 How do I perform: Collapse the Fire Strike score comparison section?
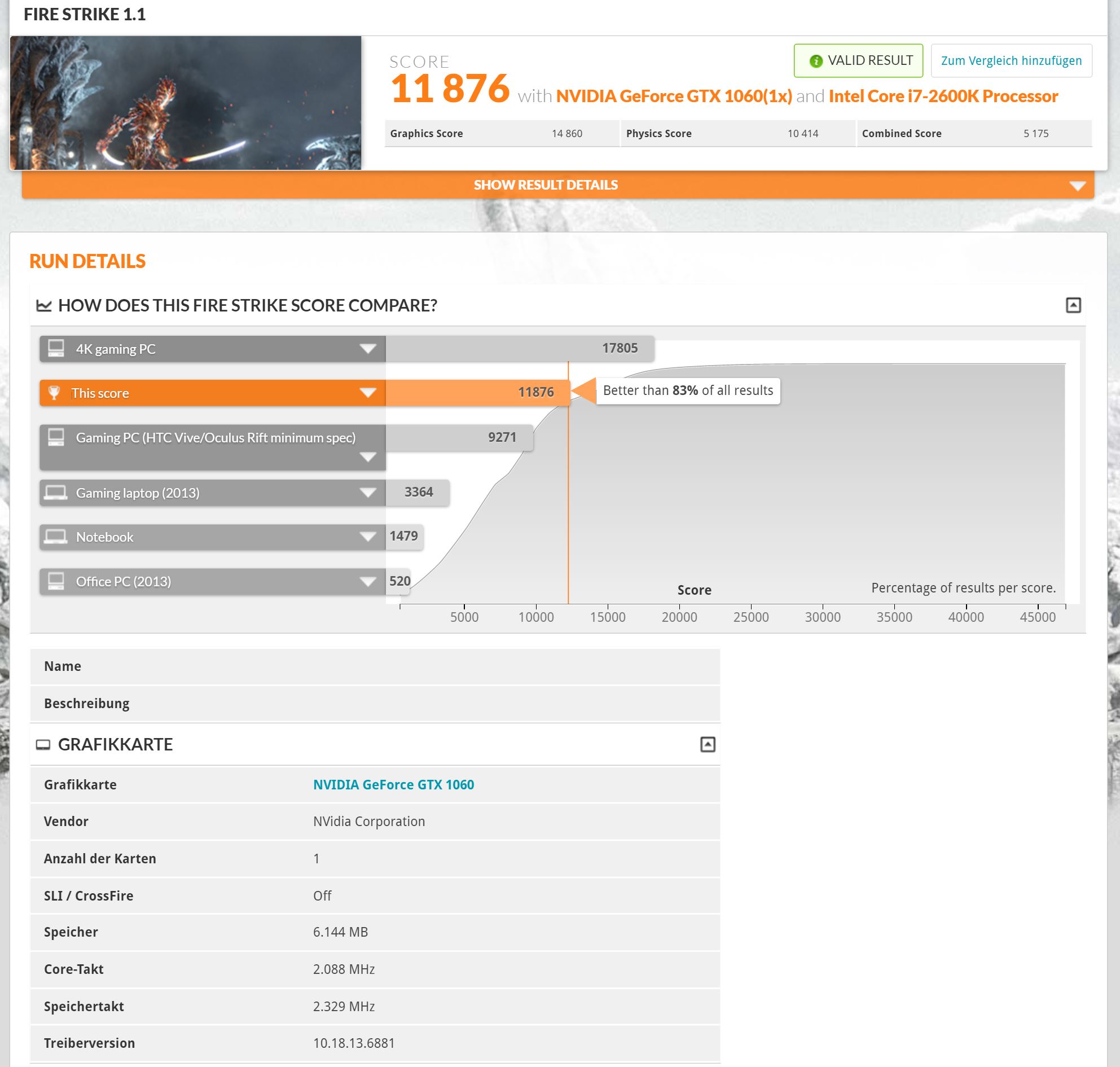1073,305
